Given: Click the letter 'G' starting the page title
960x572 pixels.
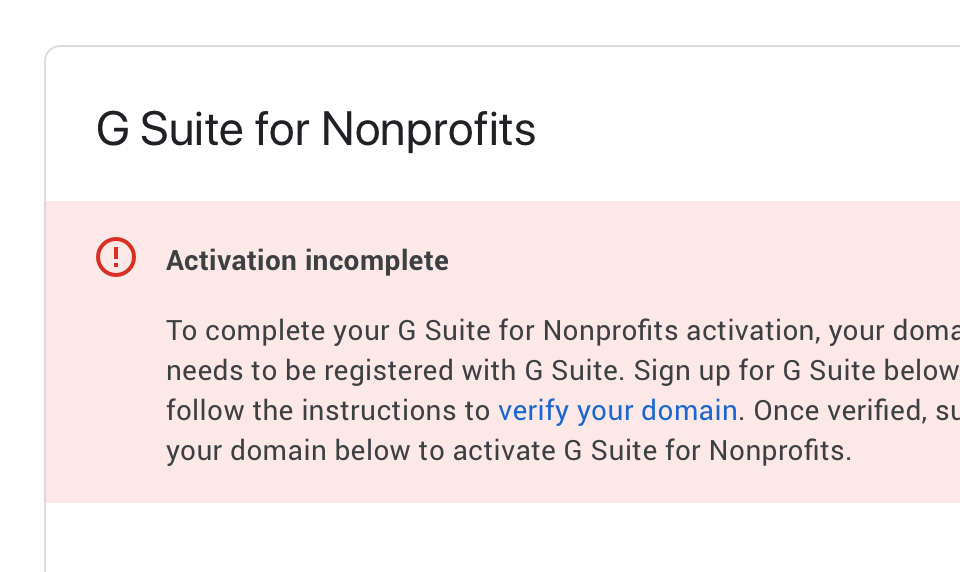Looking at the screenshot, I should 113,129.
